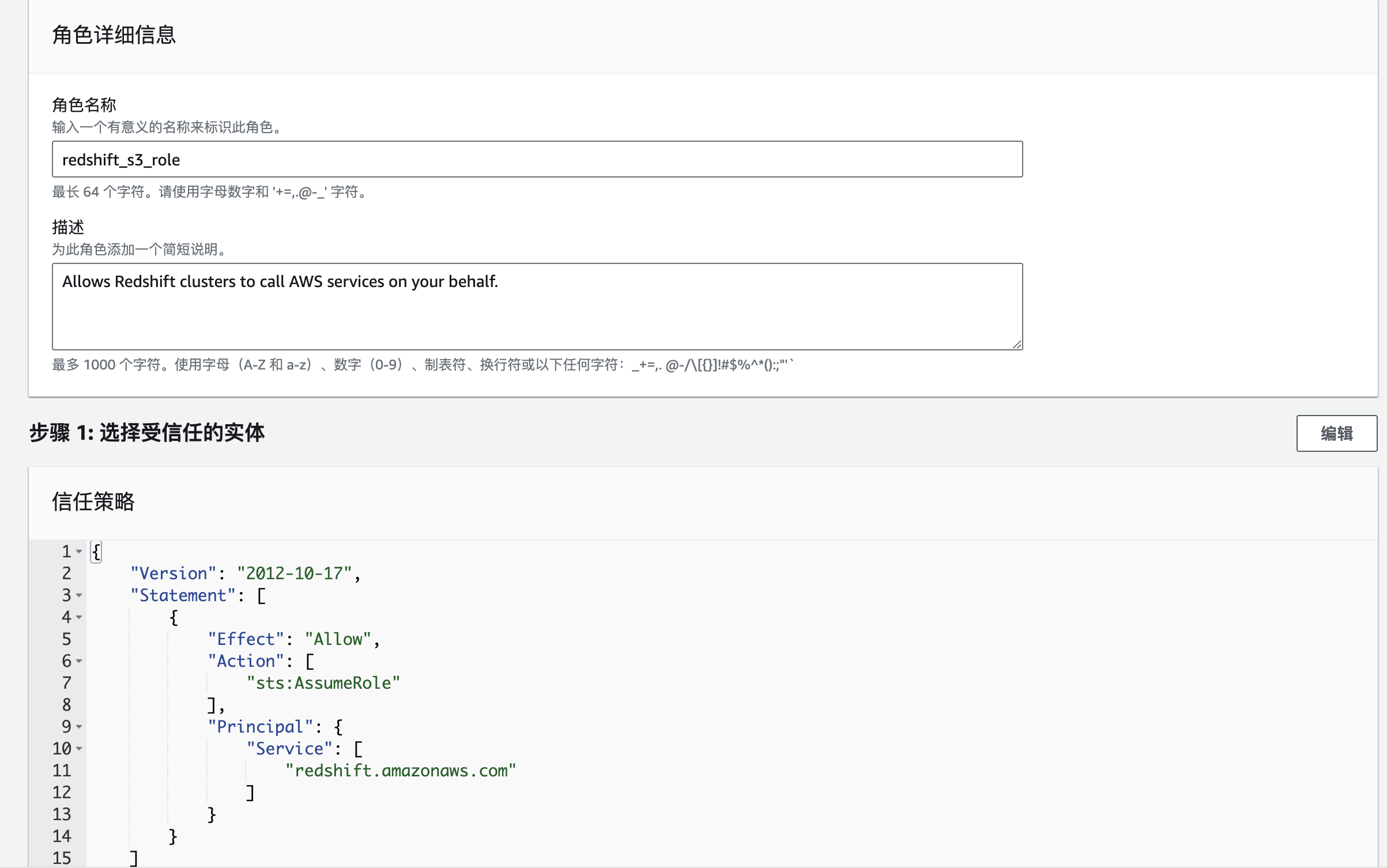Collapse the Principal fold arrow on line 9
Viewport: 1387px width, 868px height.
point(79,727)
